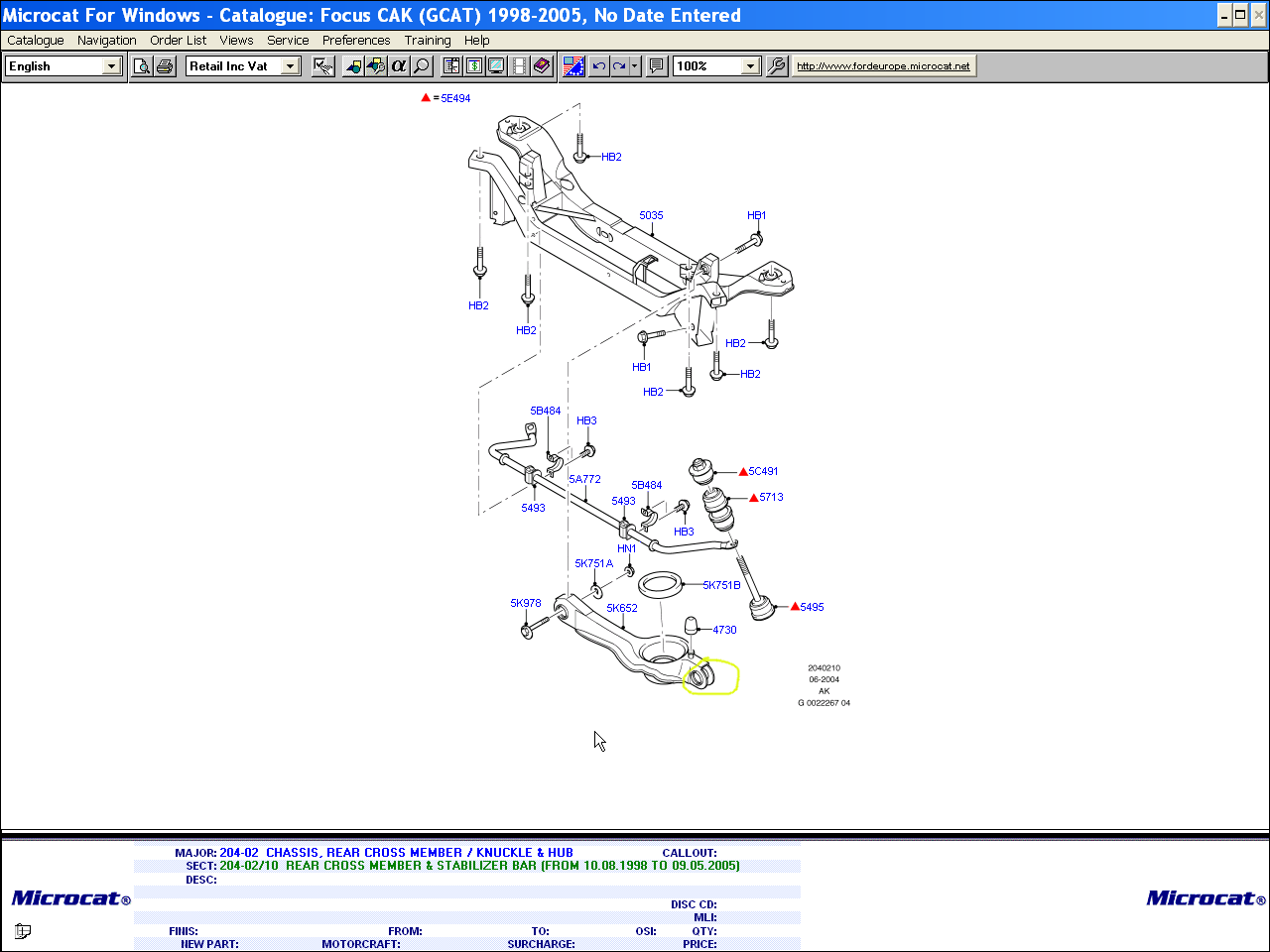Click the undo arrow toolbar button
The width and height of the screenshot is (1270, 952).
click(598, 66)
